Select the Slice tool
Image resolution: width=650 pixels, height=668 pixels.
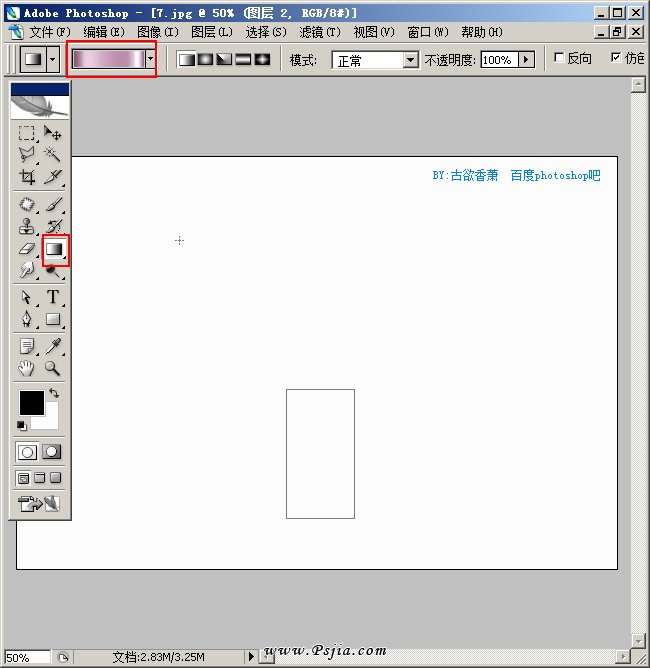(x=53, y=176)
